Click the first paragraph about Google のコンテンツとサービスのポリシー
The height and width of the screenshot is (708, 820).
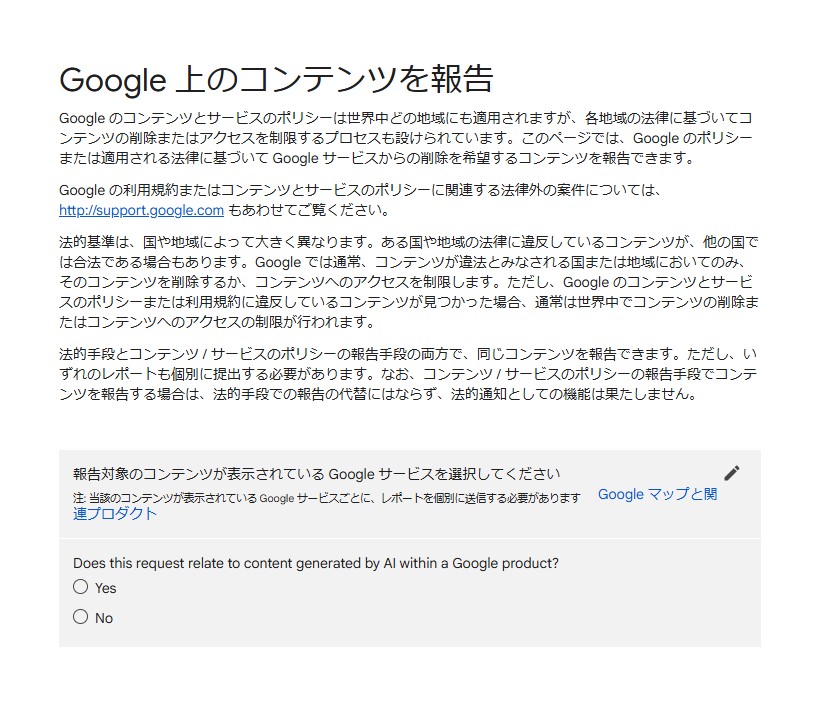406,138
